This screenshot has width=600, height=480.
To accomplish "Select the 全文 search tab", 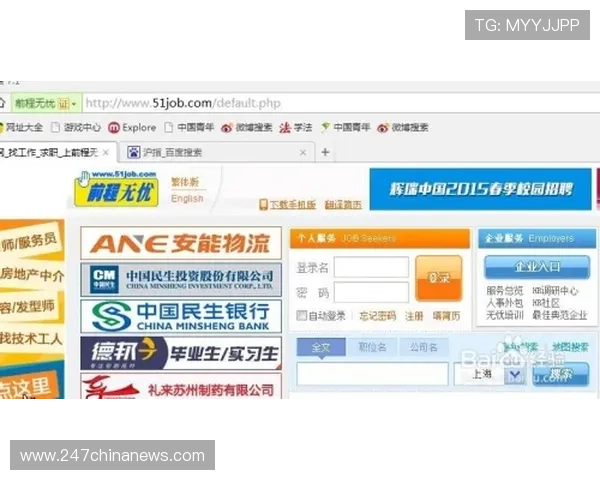I will [321, 347].
